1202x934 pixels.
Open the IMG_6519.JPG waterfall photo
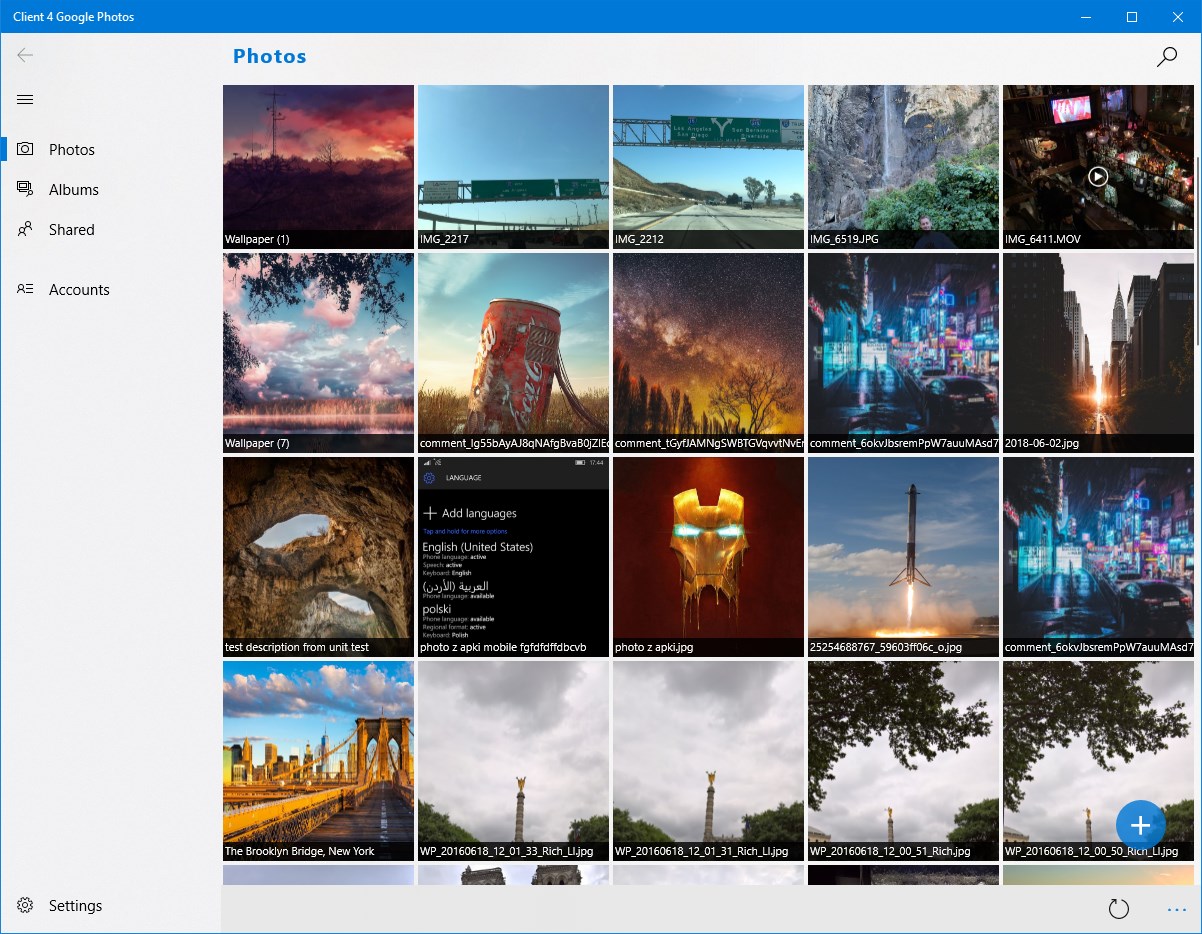(x=903, y=167)
